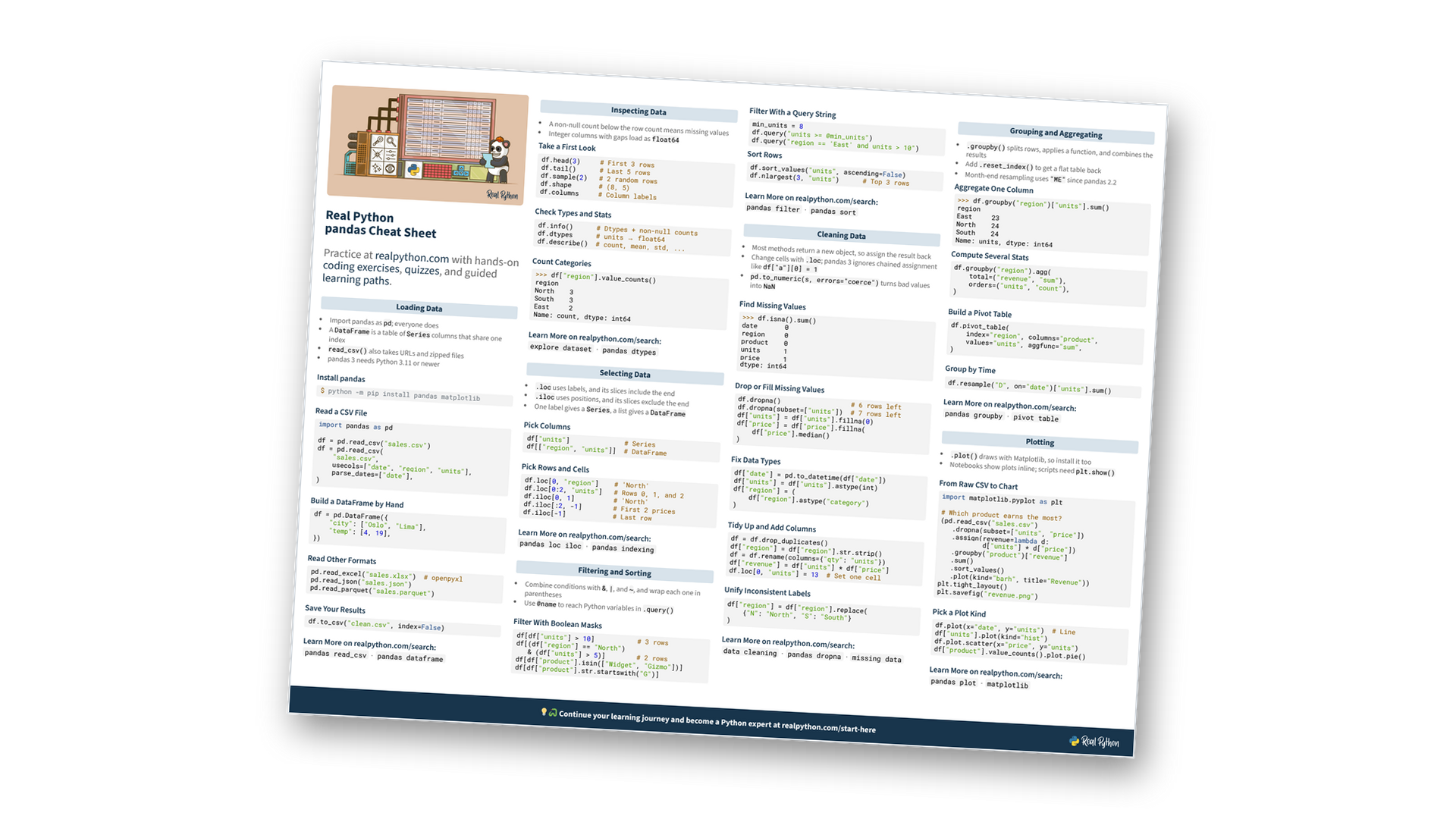Click the 'pandas indexing' search term
The width and height of the screenshot is (1456, 819).
623,548
